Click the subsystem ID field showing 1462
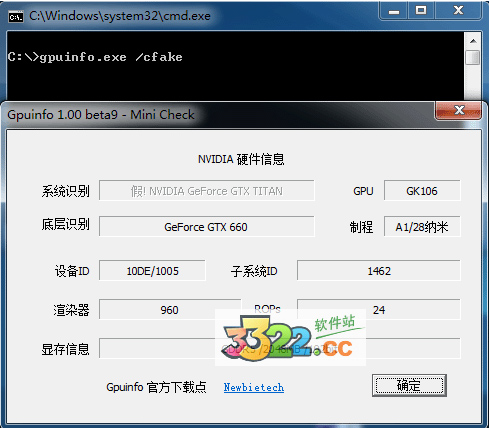Image resolution: width=490 pixels, height=428 pixels. (379, 271)
